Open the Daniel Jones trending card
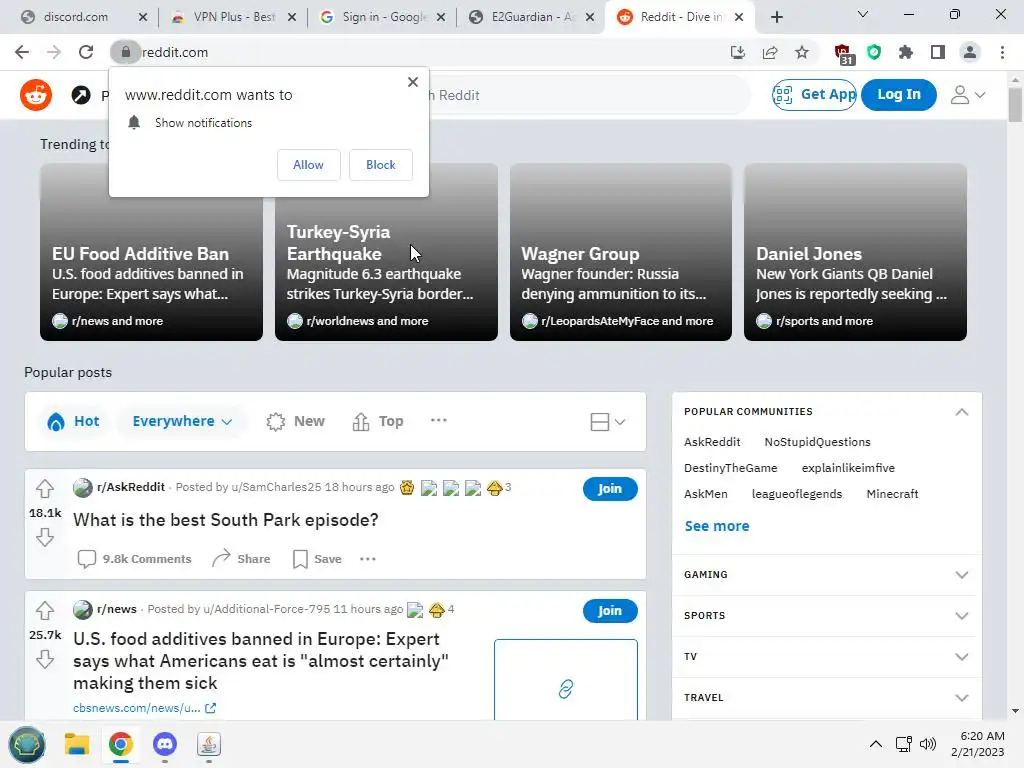Screen dimensions: 1024x768 (855, 252)
